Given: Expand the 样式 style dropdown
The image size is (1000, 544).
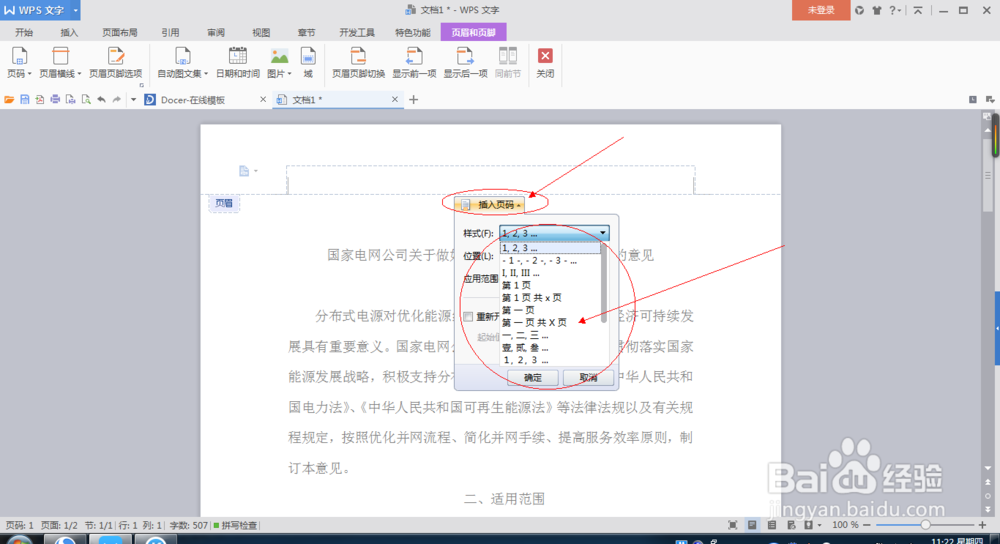Looking at the screenshot, I should click(603, 233).
